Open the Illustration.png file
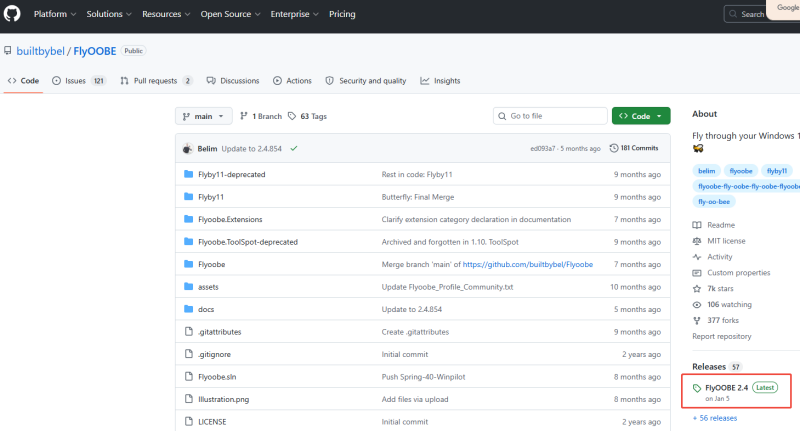Image resolution: width=800 pixels, height=431 pixels. click(223, 399)
